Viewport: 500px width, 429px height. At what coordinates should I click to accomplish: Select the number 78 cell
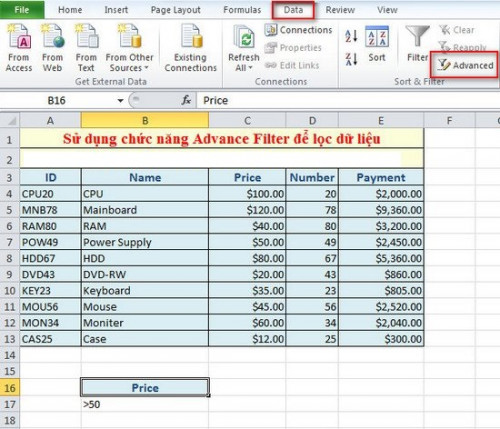[x=312, y=210]
